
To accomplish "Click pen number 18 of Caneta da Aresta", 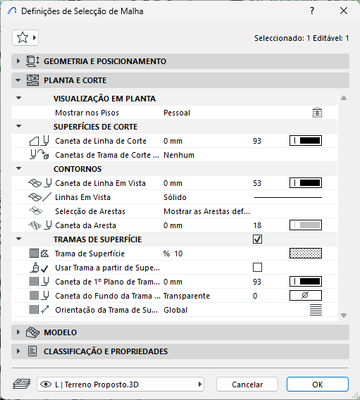I will (257, 225).
